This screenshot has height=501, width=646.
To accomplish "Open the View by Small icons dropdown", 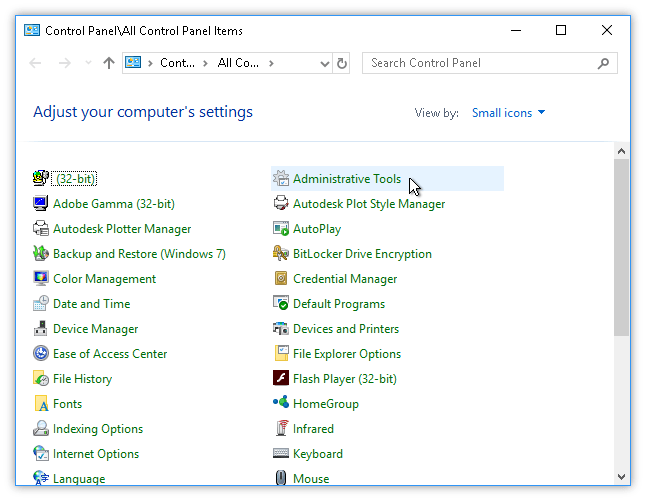I will tap(509, 113).
